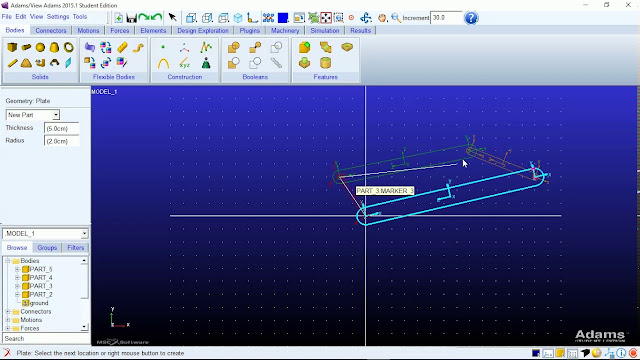Choose the Torus solid tool
Screen dimensions: 640x360
tap(68, 47)
